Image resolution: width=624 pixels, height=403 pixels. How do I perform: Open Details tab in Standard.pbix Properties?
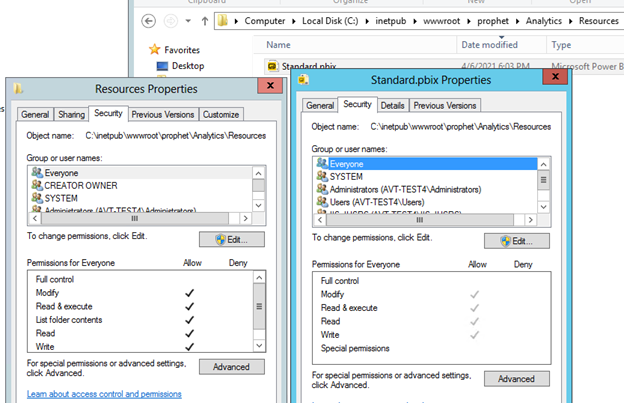[x=392, y=105]
